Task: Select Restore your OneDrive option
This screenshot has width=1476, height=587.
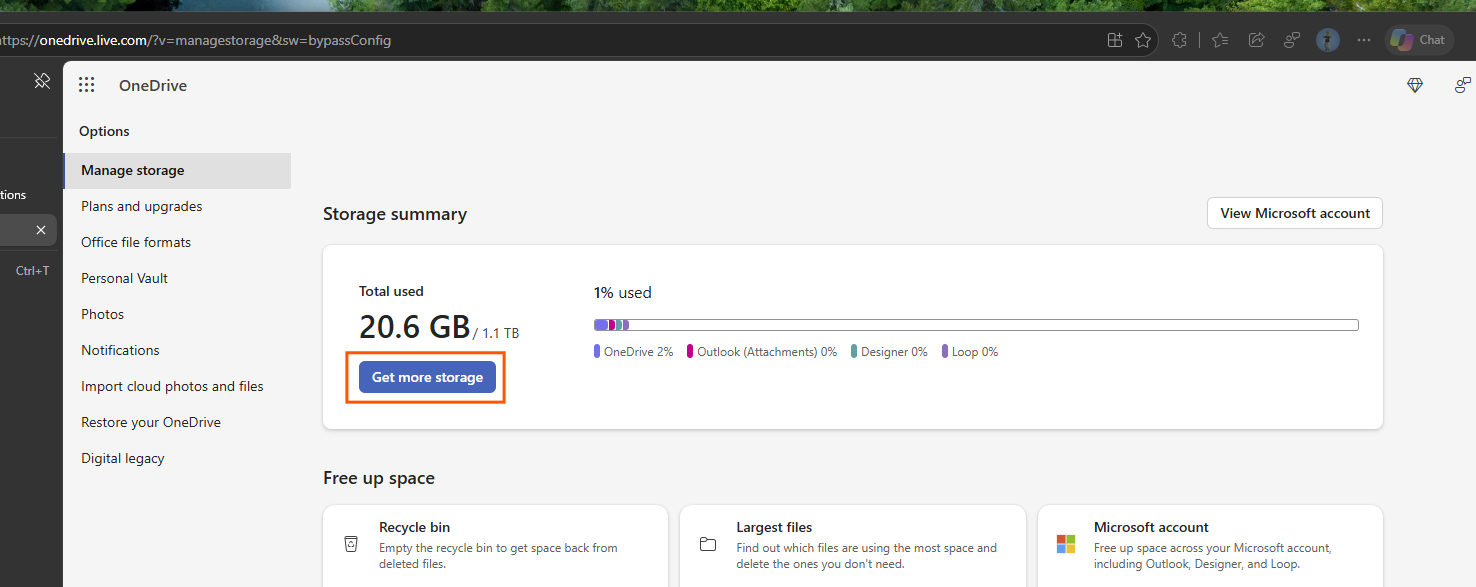Action: (151, 422)
